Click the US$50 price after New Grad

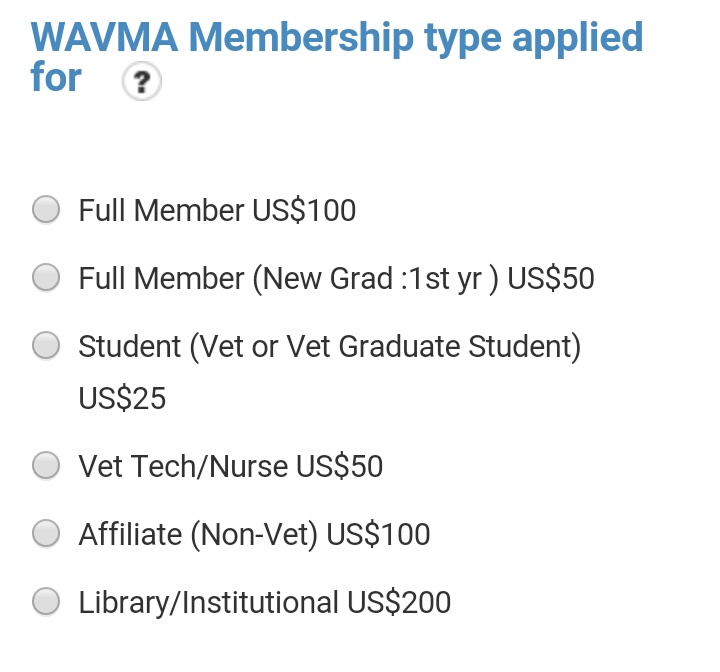(x=551, y=278)
